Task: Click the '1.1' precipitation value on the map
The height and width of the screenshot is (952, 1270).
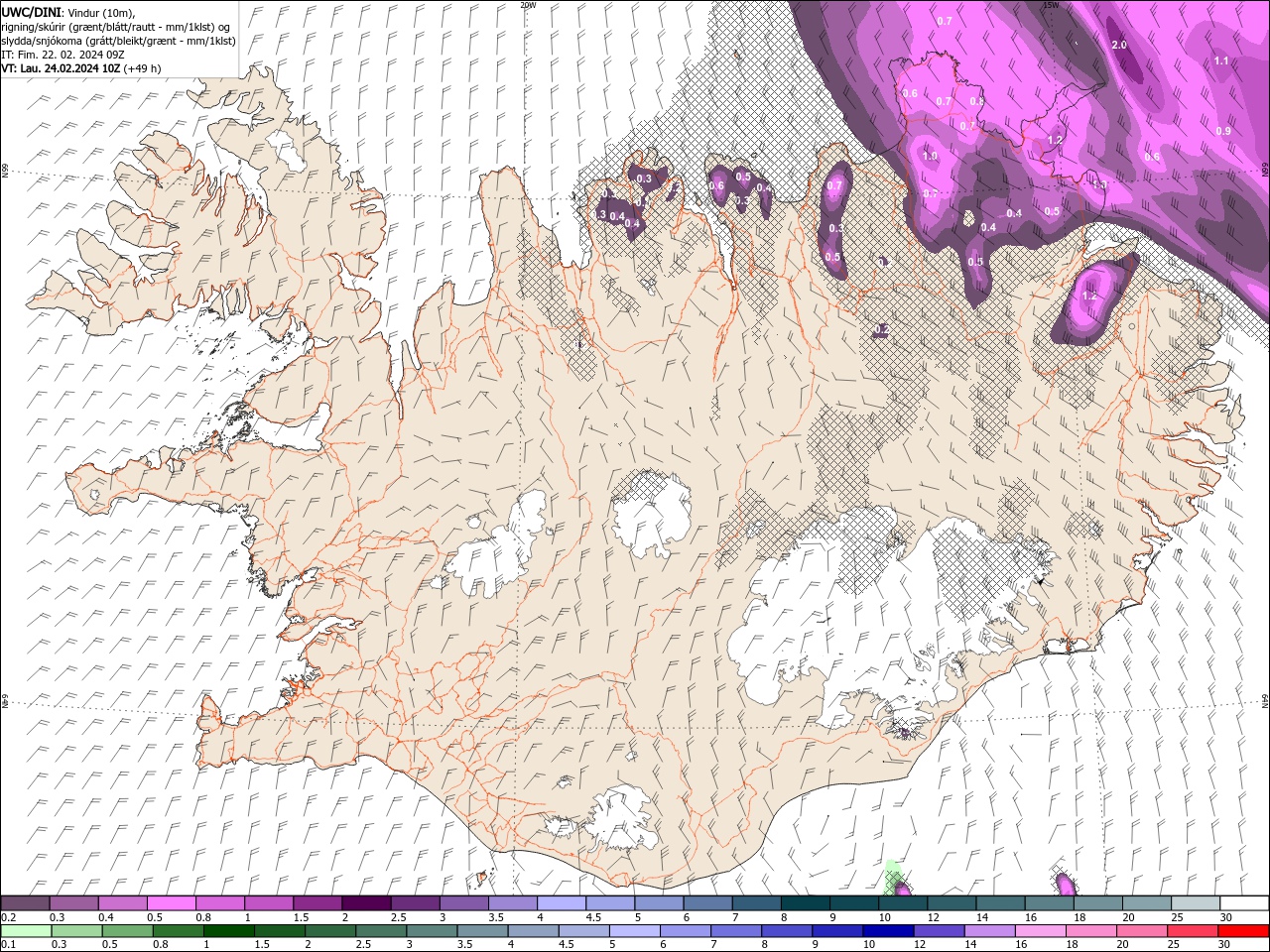Action: point(1221,60)
